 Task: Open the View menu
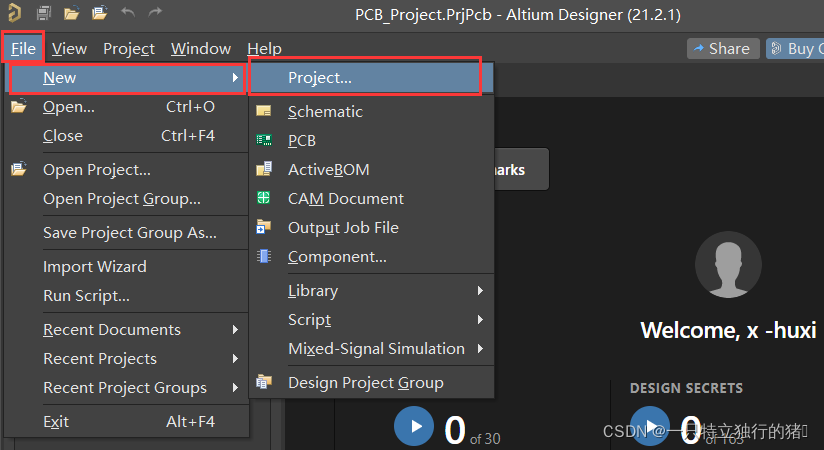click(69, 49)
